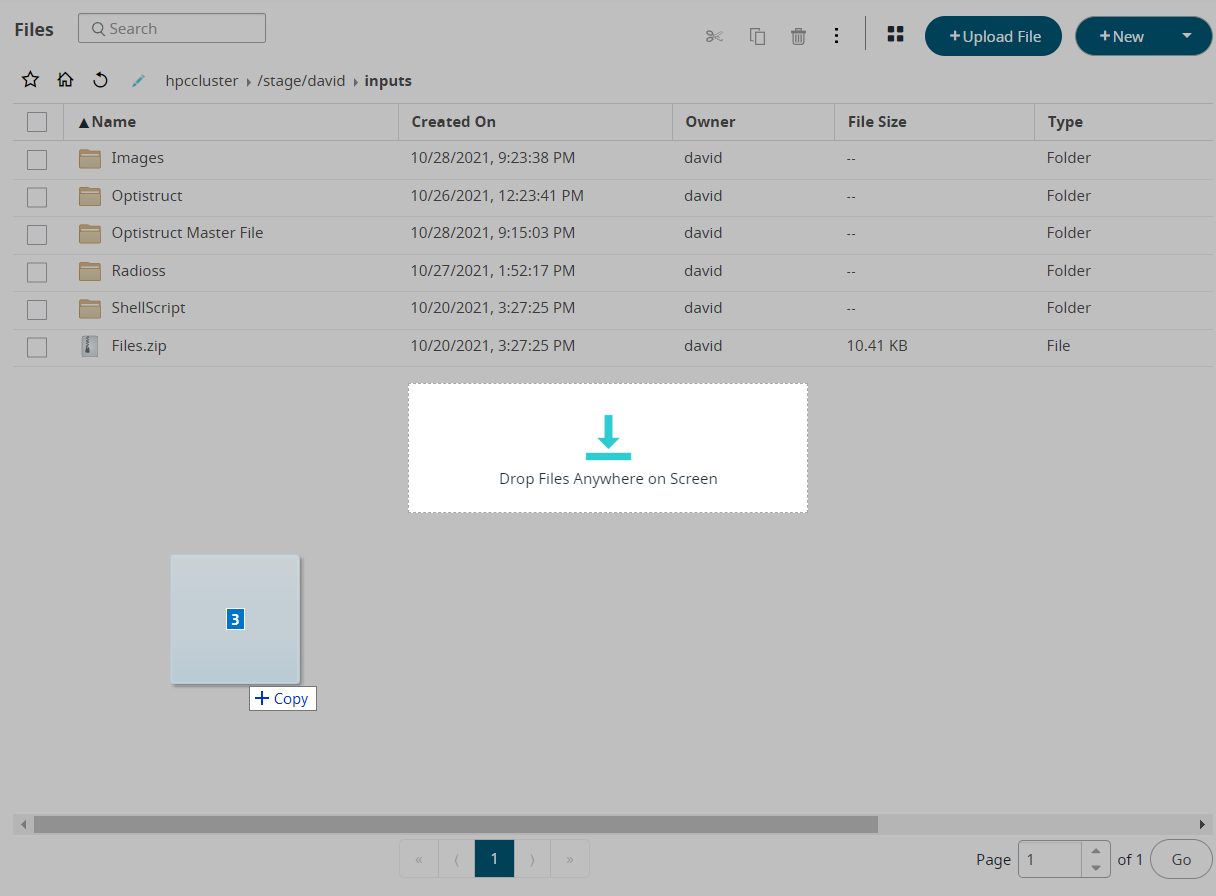Click inputs in the breadcrumb
The width and height of the screenshot is (1216, 896).
tap(388, 81)
